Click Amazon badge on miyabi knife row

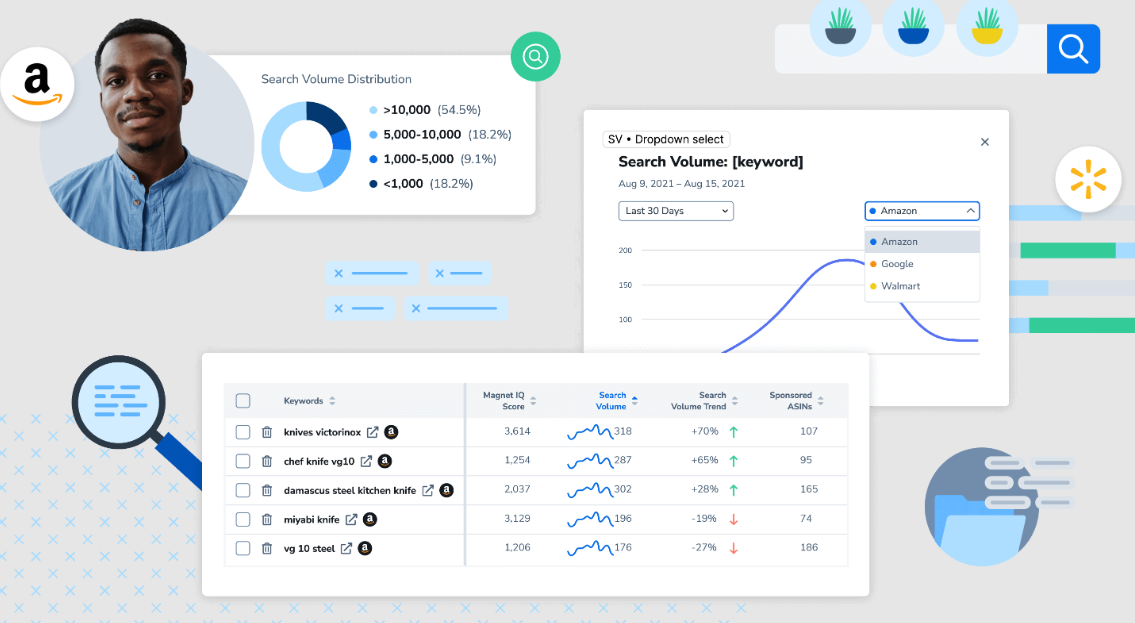[370, 520]
